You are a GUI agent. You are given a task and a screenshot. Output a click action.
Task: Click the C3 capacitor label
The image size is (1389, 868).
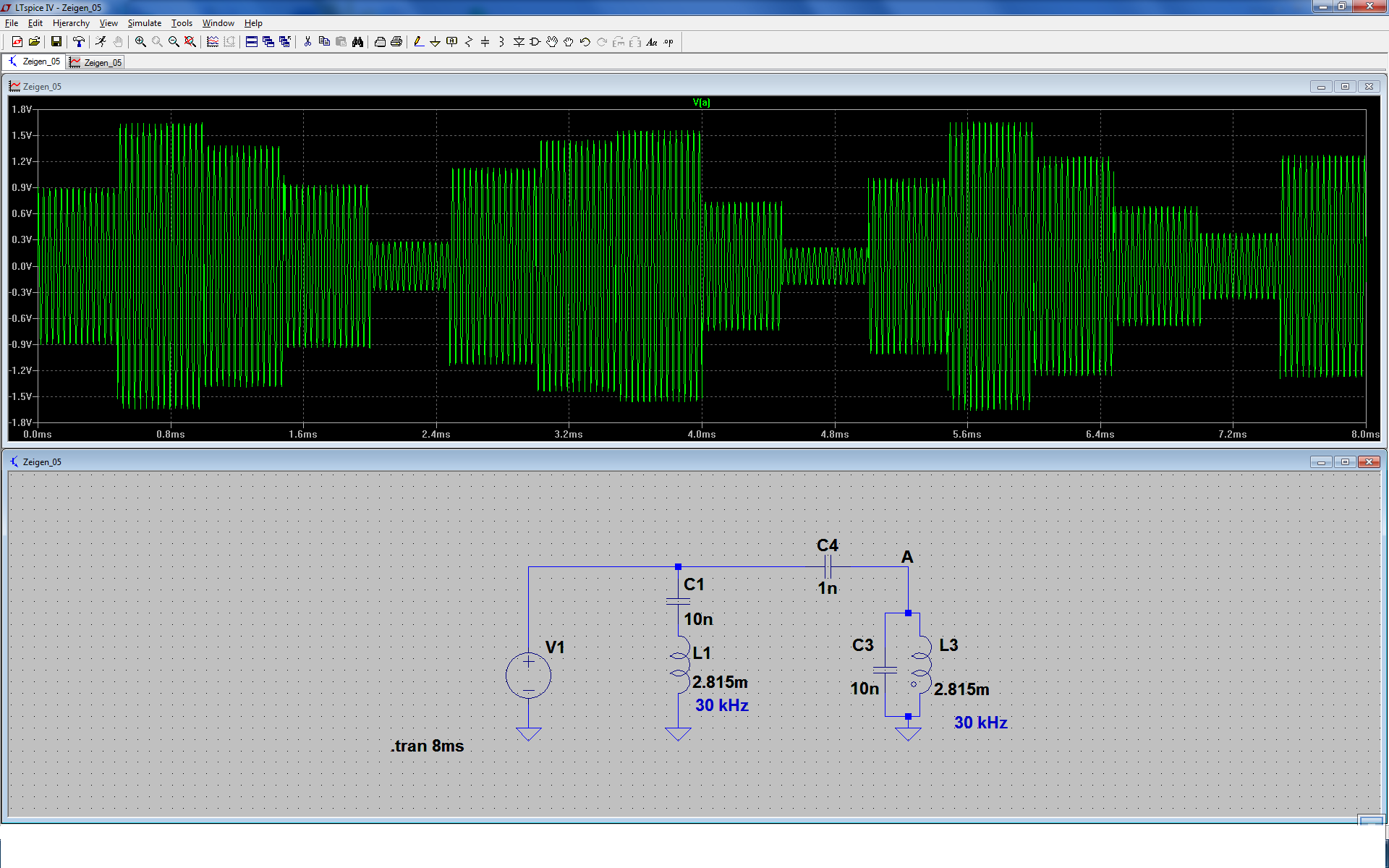(x=862, y=645)
